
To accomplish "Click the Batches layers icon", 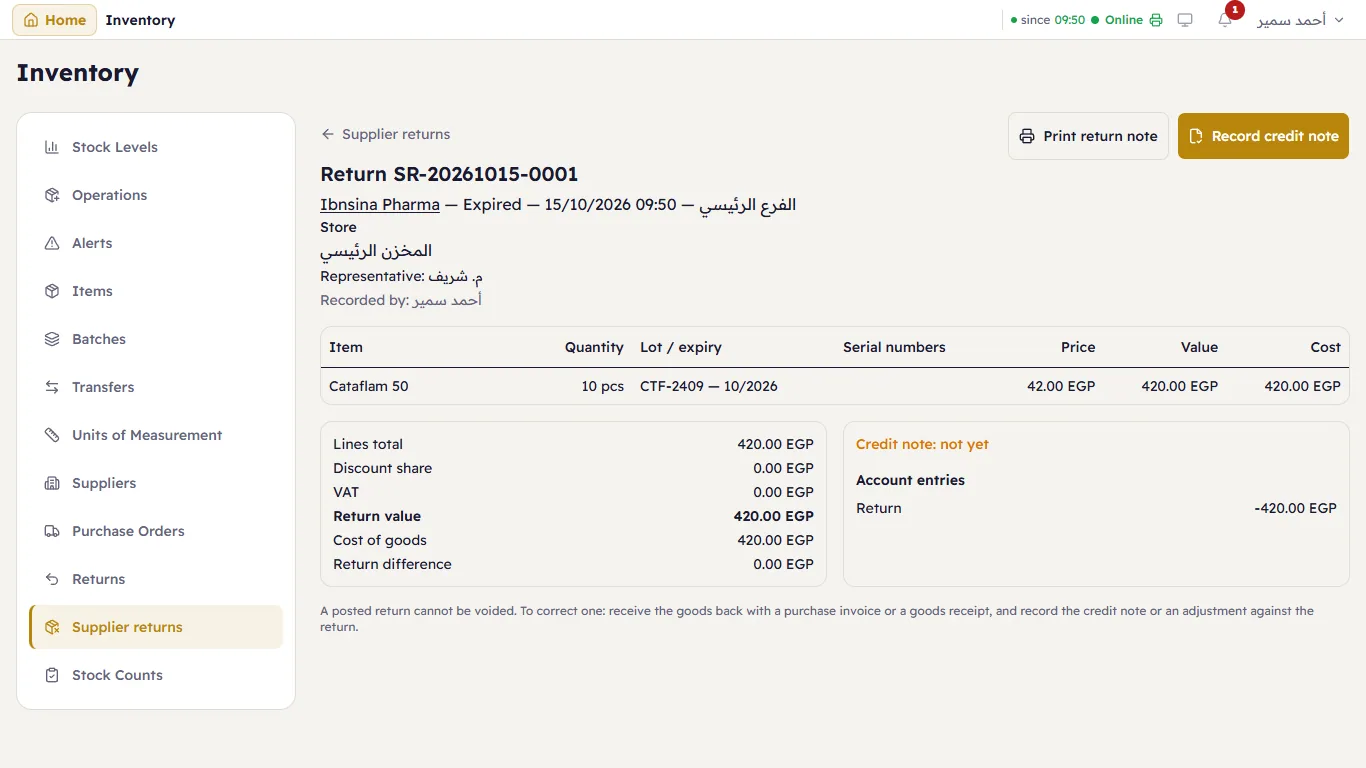I will 52,339.
